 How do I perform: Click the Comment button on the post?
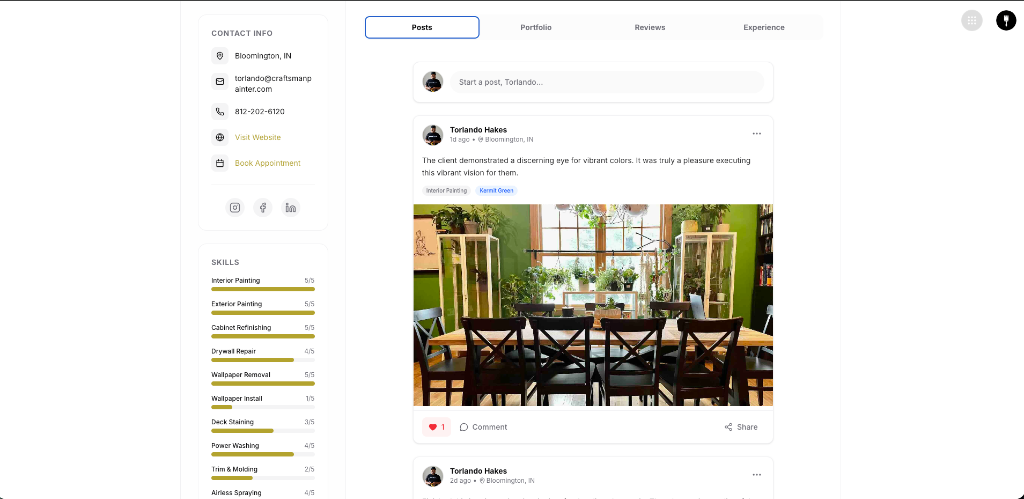click(x=484, y=427)
